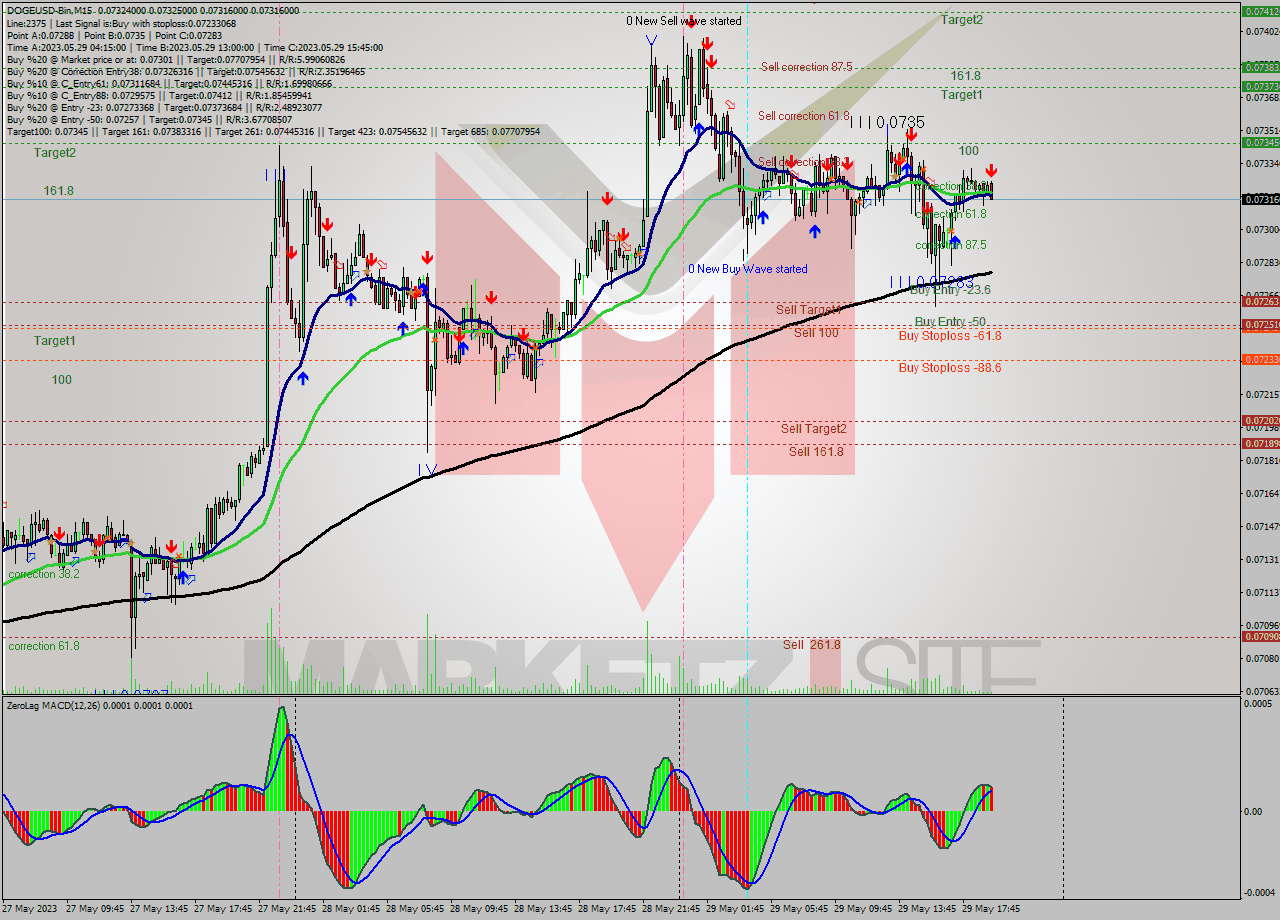Click the '27 May 17:45' time label

click(x=223, y=909)
